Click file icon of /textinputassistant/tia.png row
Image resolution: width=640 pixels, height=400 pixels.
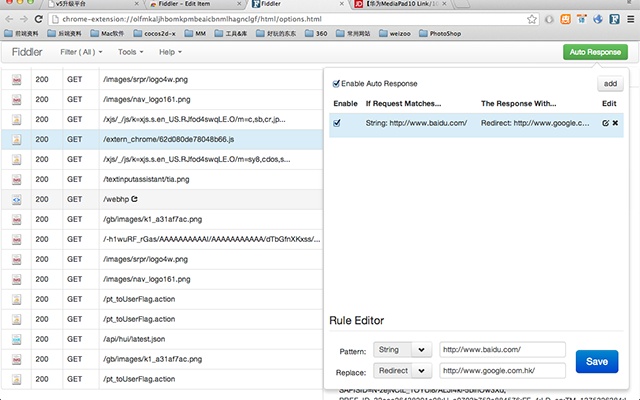(x=16, y=180)
